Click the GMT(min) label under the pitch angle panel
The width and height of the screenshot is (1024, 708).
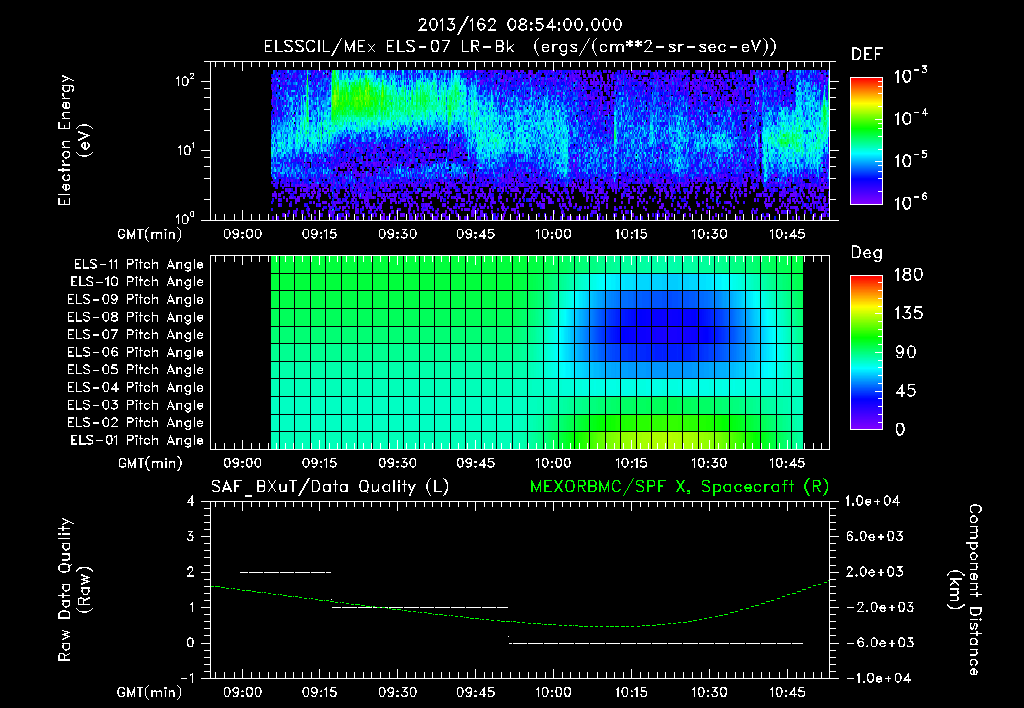[x=150, y=464]
